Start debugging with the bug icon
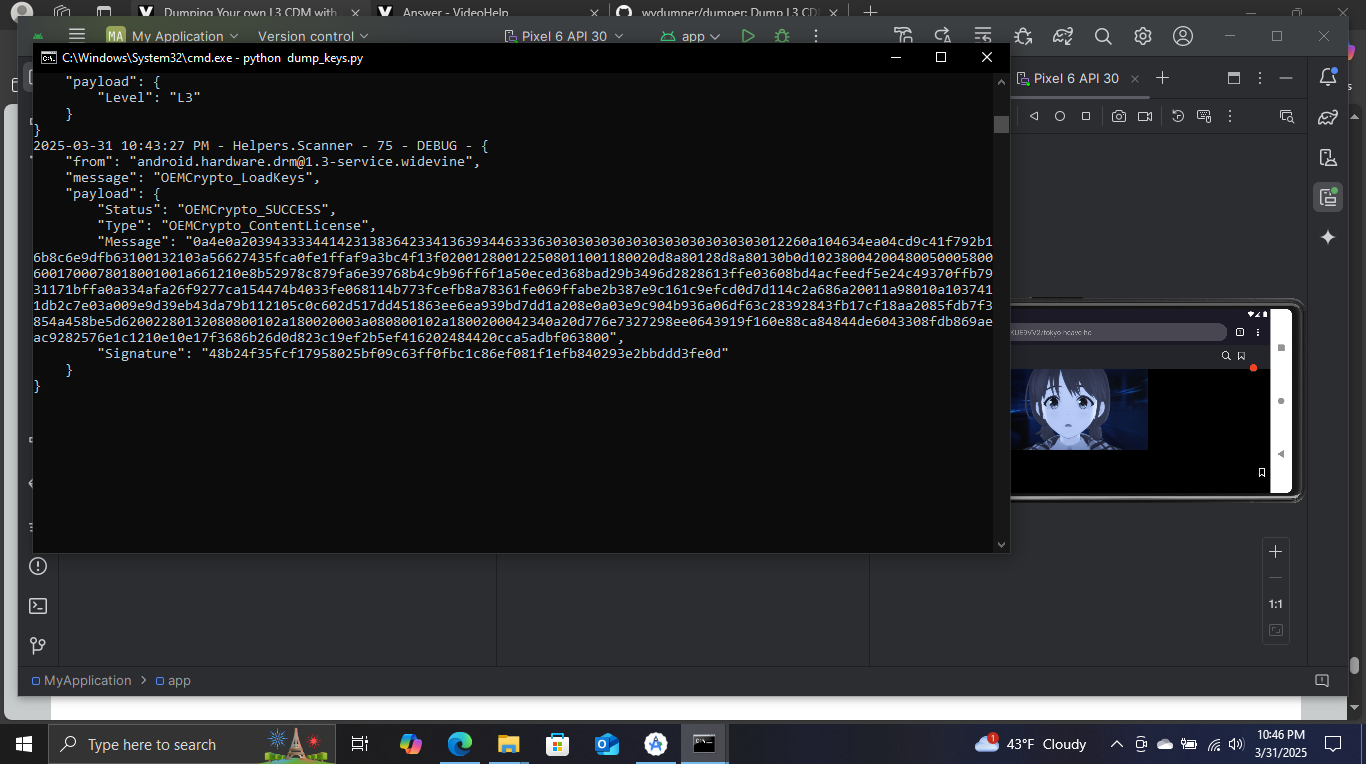This screenshot has height=764, width=1366. point(782,36)
